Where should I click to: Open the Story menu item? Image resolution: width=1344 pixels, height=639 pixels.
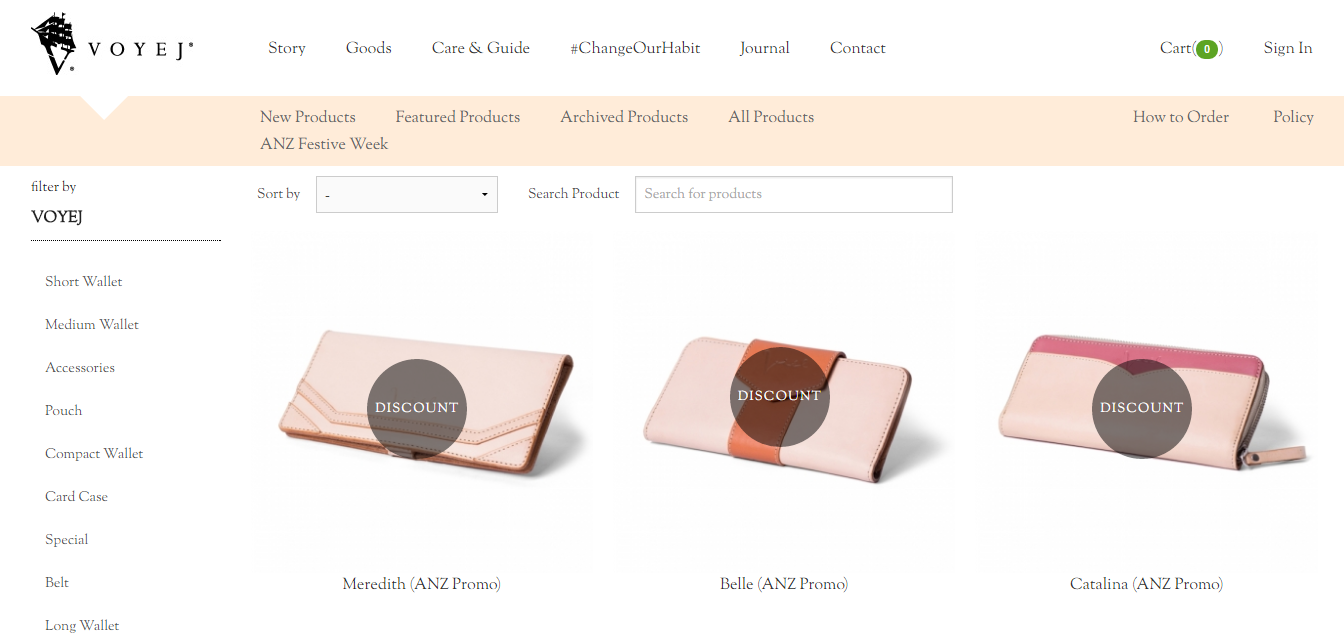pyautogui.click(x=287, y=48)
